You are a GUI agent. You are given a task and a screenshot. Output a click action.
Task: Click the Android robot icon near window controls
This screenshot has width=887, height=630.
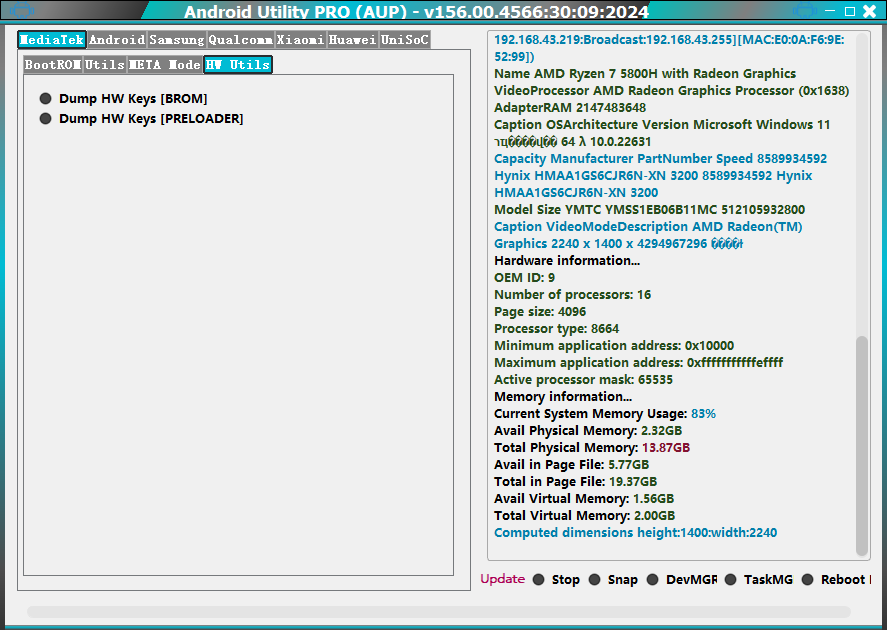[x=804, y=10]
